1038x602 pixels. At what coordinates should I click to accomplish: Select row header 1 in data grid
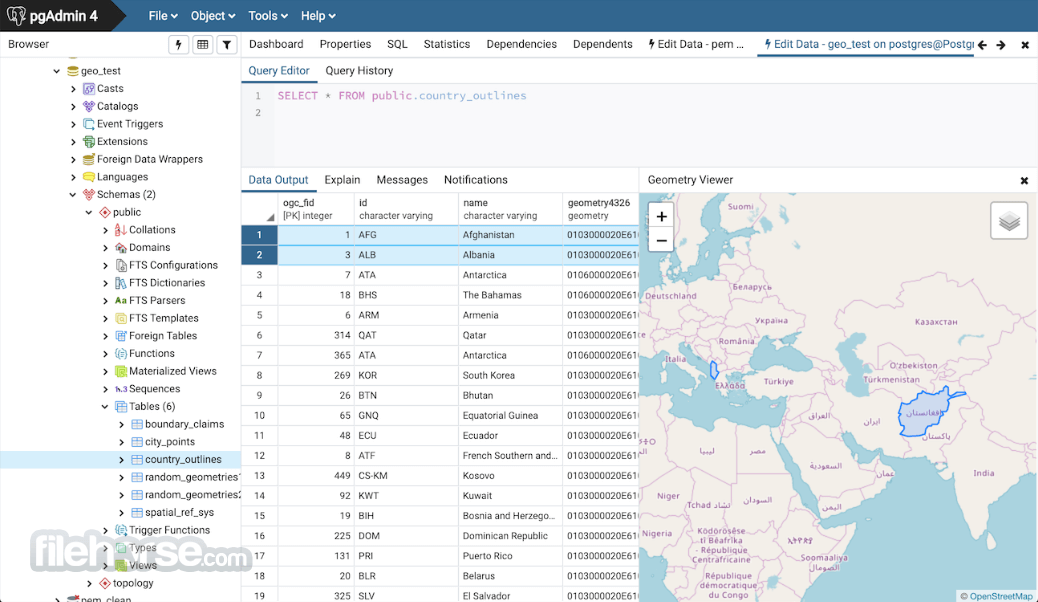260,235
